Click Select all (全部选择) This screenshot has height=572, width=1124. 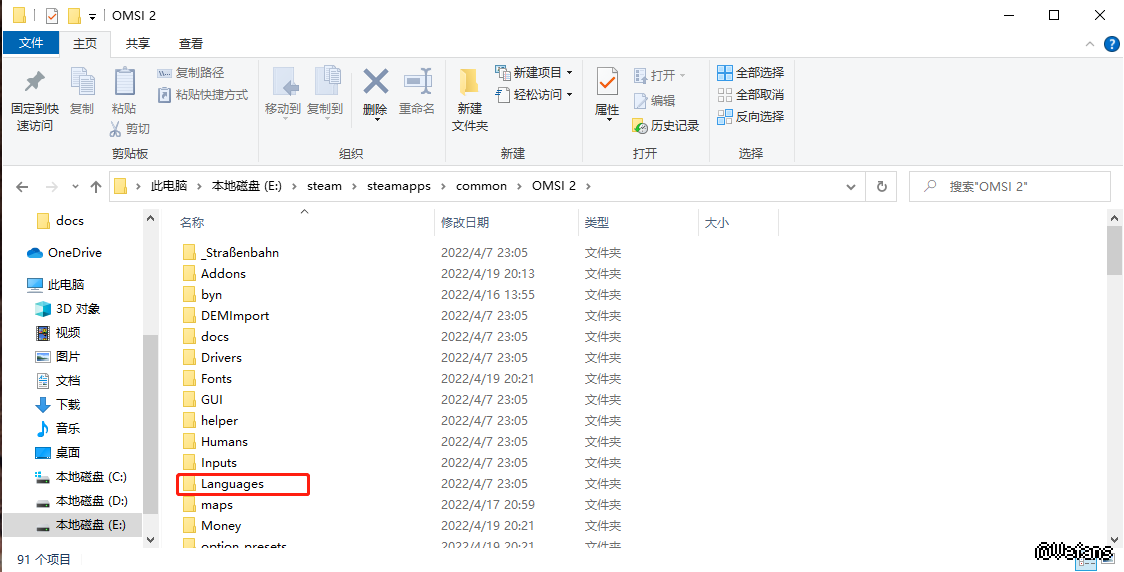tap(751, 73)
